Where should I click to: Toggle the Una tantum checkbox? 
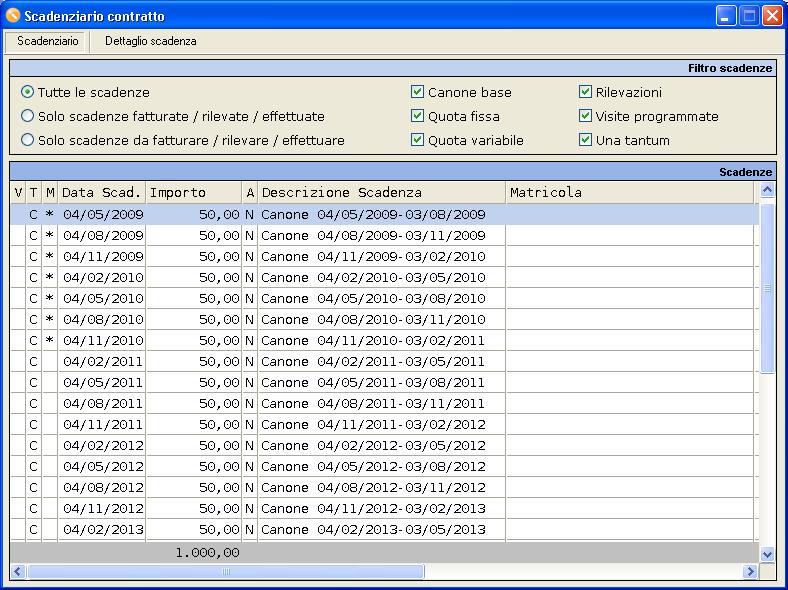point(586,140)
